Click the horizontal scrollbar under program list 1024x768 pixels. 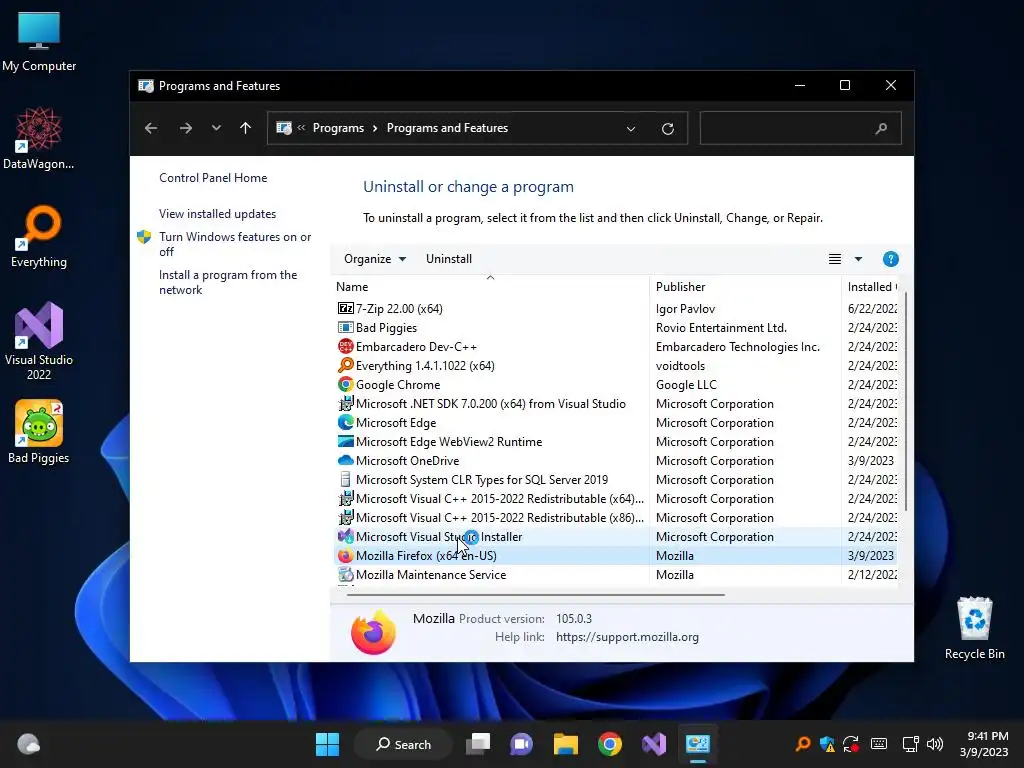point(536,595)
